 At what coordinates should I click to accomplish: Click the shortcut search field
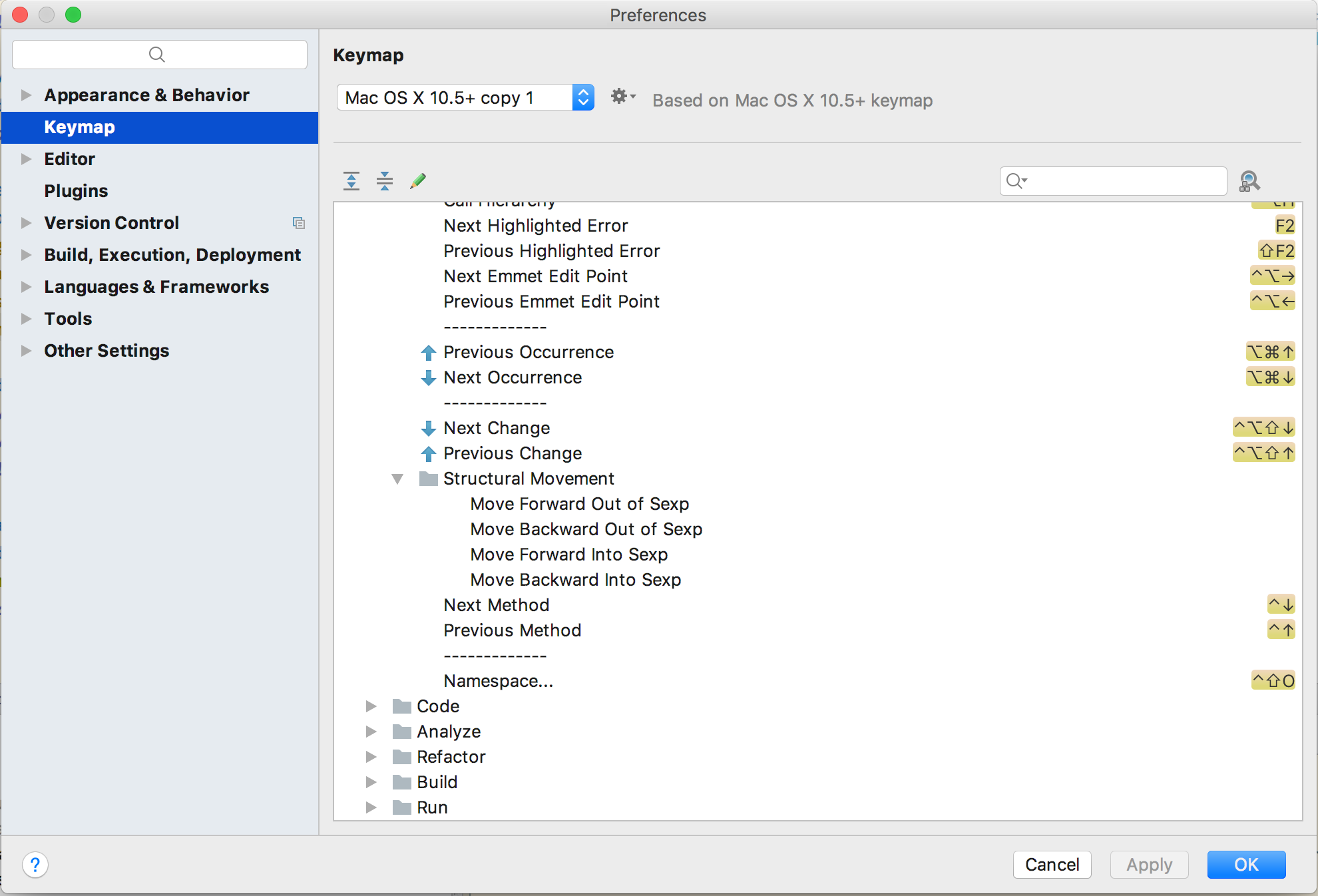point(1112,180)
